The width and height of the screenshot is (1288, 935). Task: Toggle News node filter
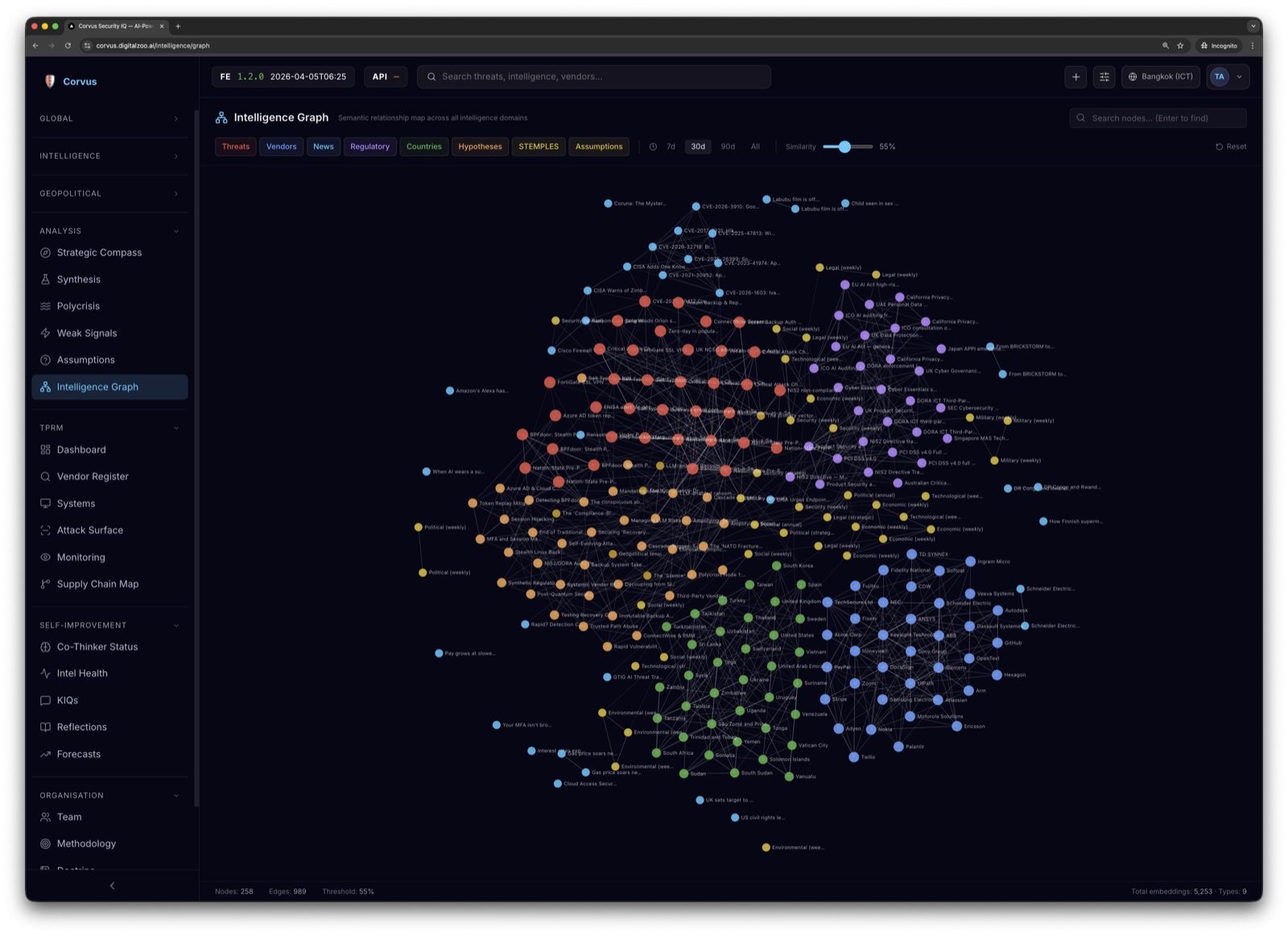click(x=324, y=147)
